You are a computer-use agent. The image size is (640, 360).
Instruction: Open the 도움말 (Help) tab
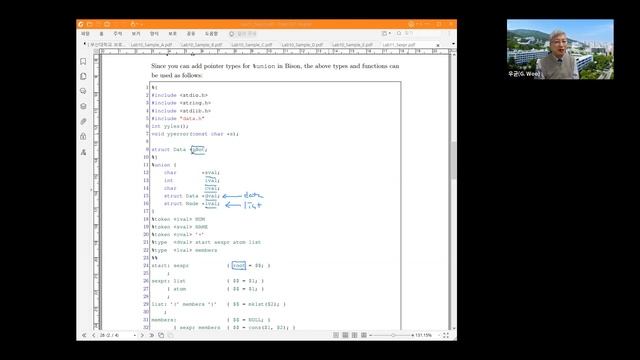pos(211,33)
